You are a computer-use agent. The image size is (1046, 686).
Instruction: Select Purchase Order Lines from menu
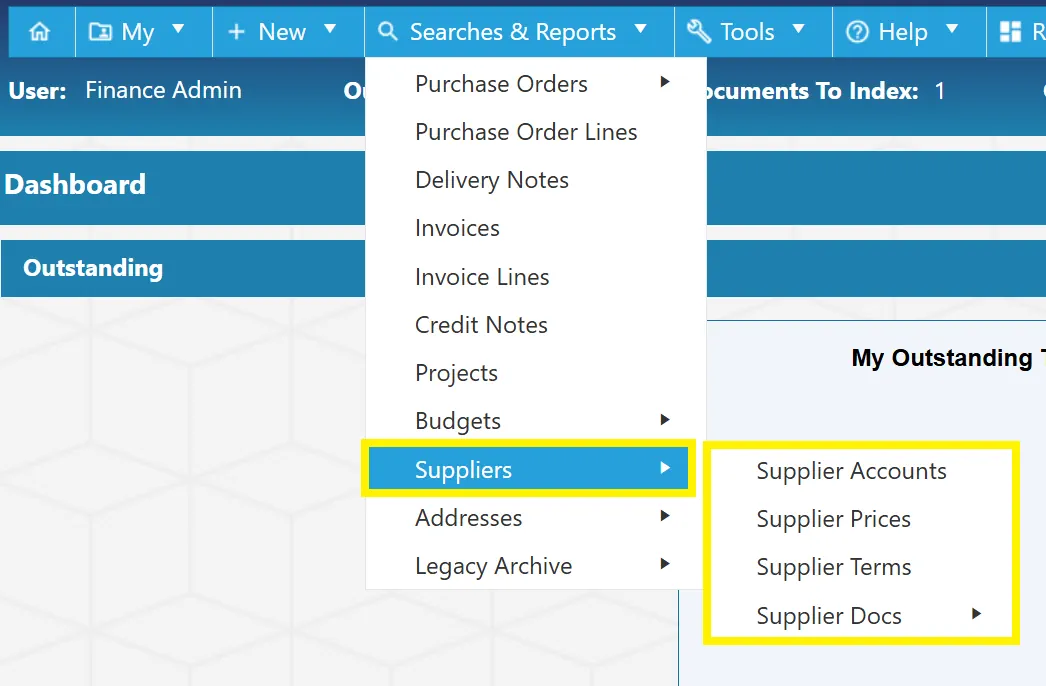(536, 132)
